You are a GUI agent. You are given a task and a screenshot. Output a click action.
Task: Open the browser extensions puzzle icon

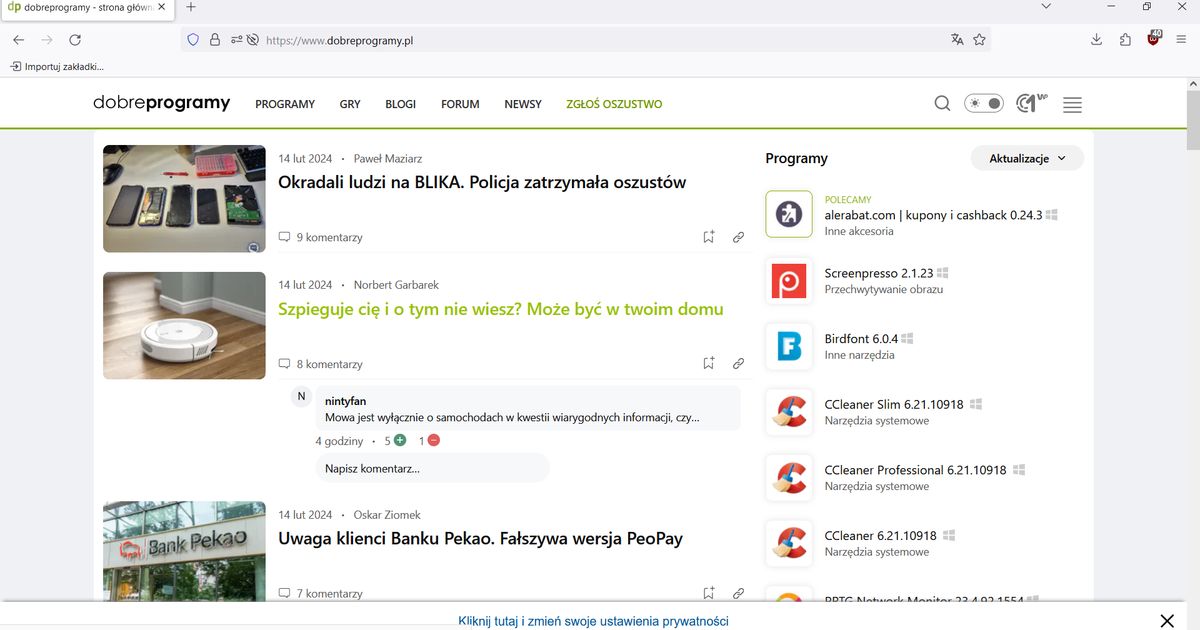[x=1125, y=39]
